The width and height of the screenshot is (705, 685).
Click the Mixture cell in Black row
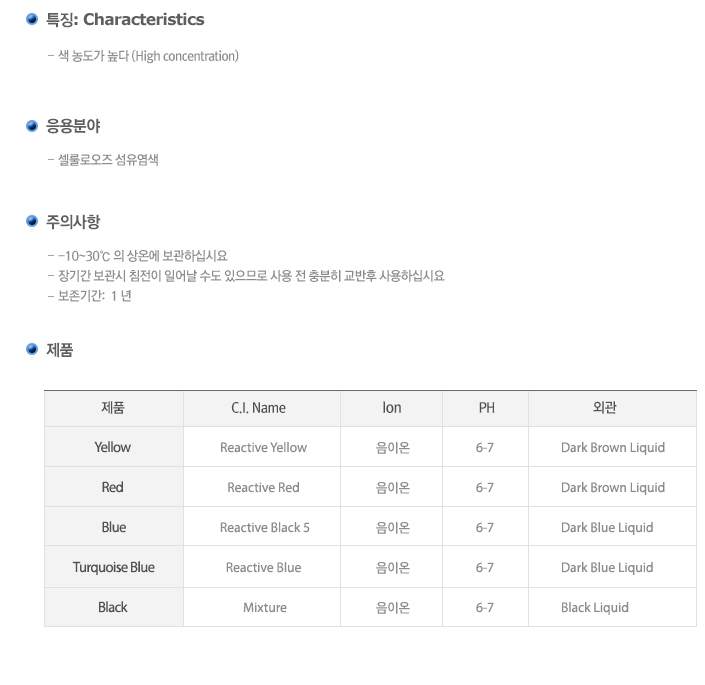coord(264,607)
